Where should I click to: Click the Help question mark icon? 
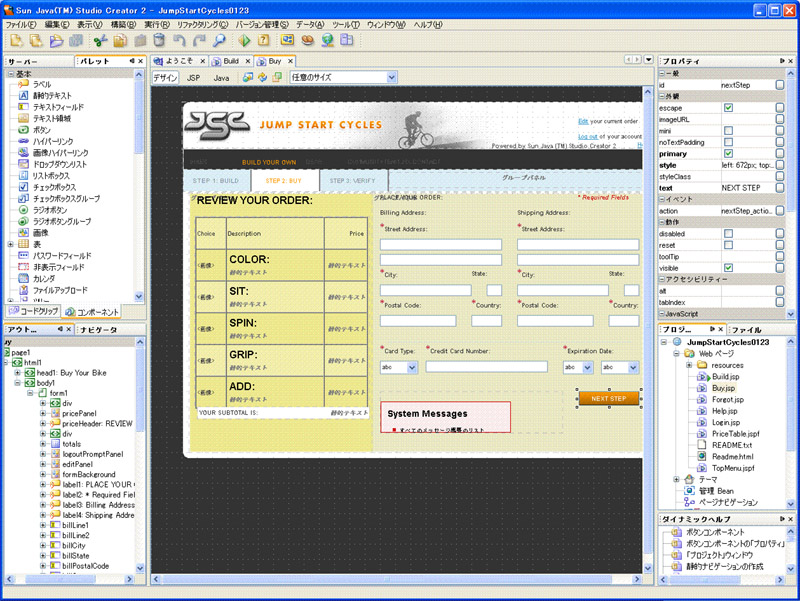tap(264, 41)
